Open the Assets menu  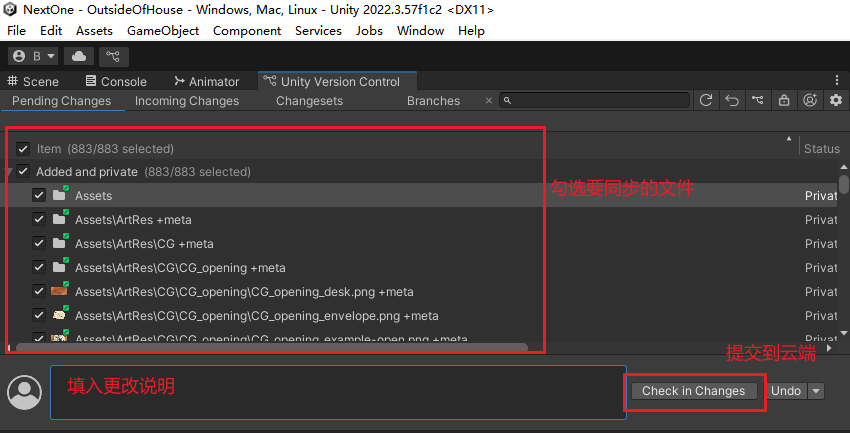(x=94, y=31)
